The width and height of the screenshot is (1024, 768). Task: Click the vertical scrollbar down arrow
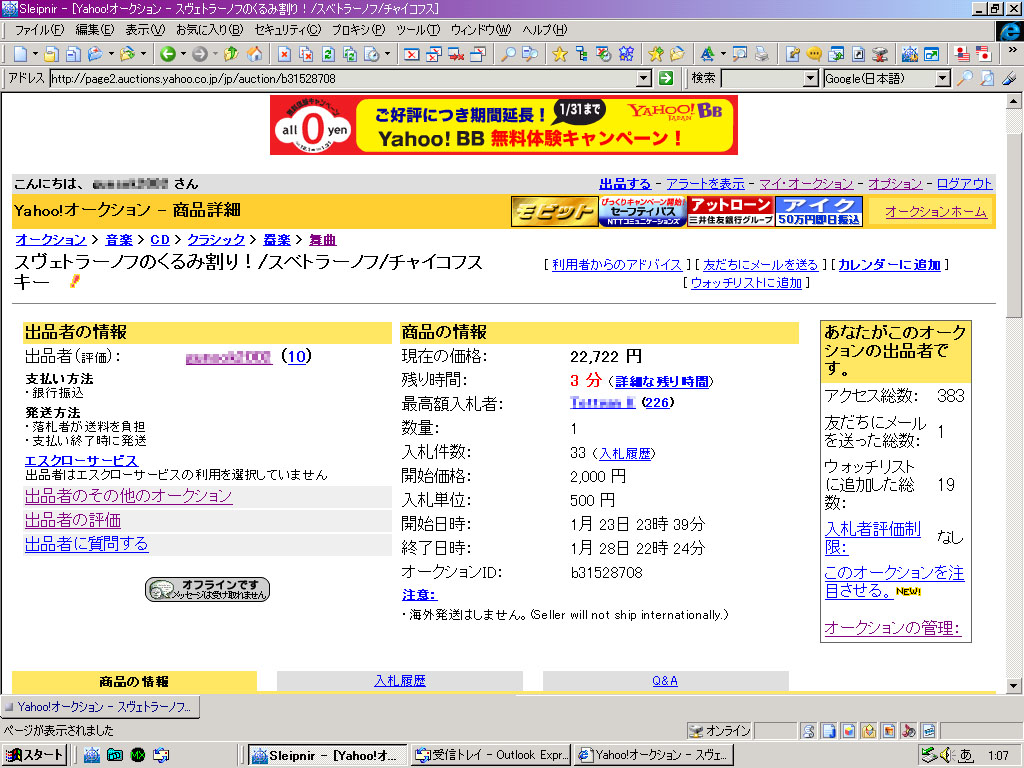pyautogui.click(x=1014, y=686)
